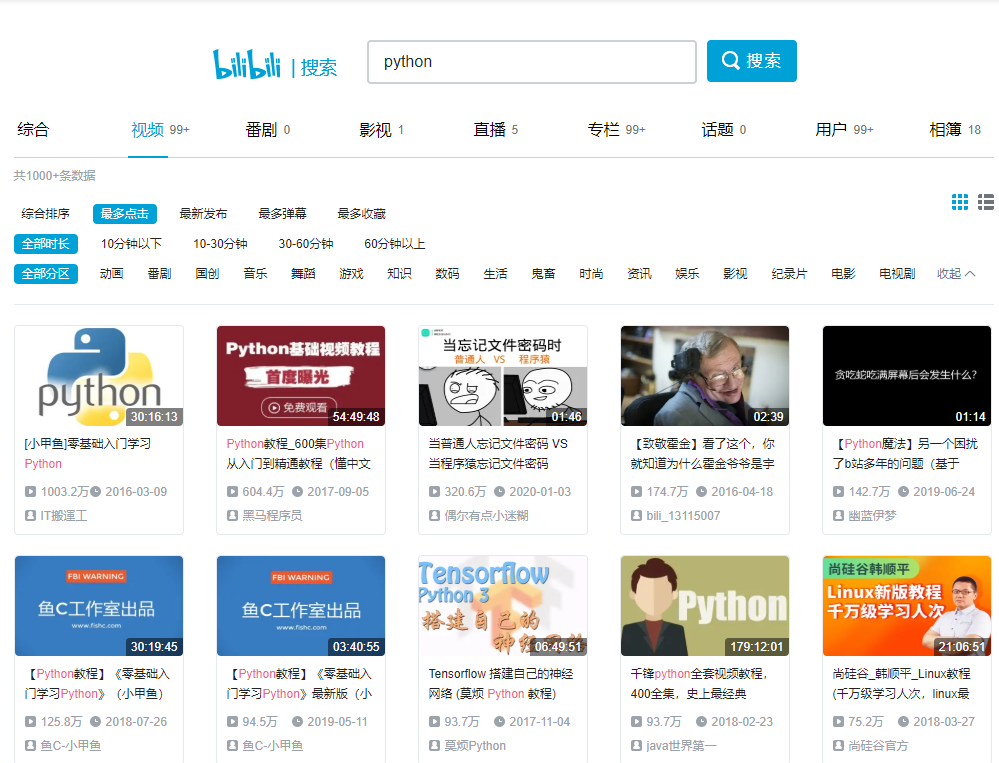Click the bilibili logo
Screen dimensions: 999x763
tap(247, 64)
